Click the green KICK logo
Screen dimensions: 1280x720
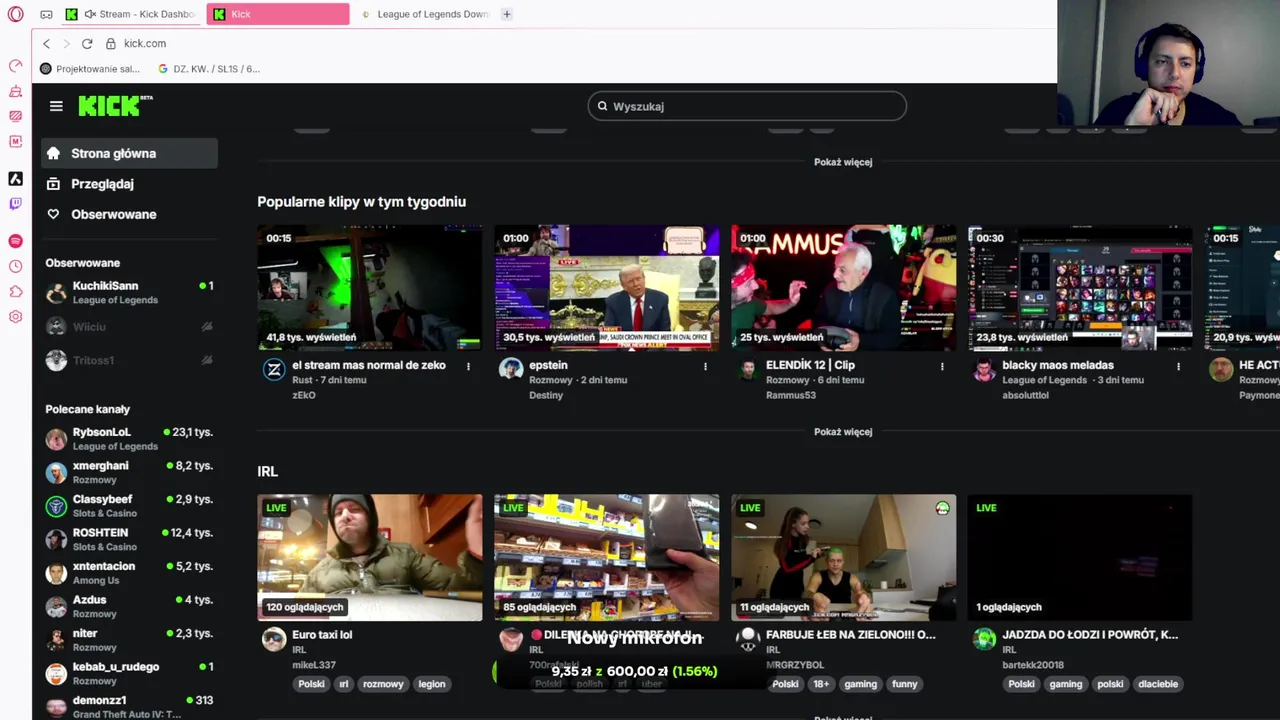(115, 106)
